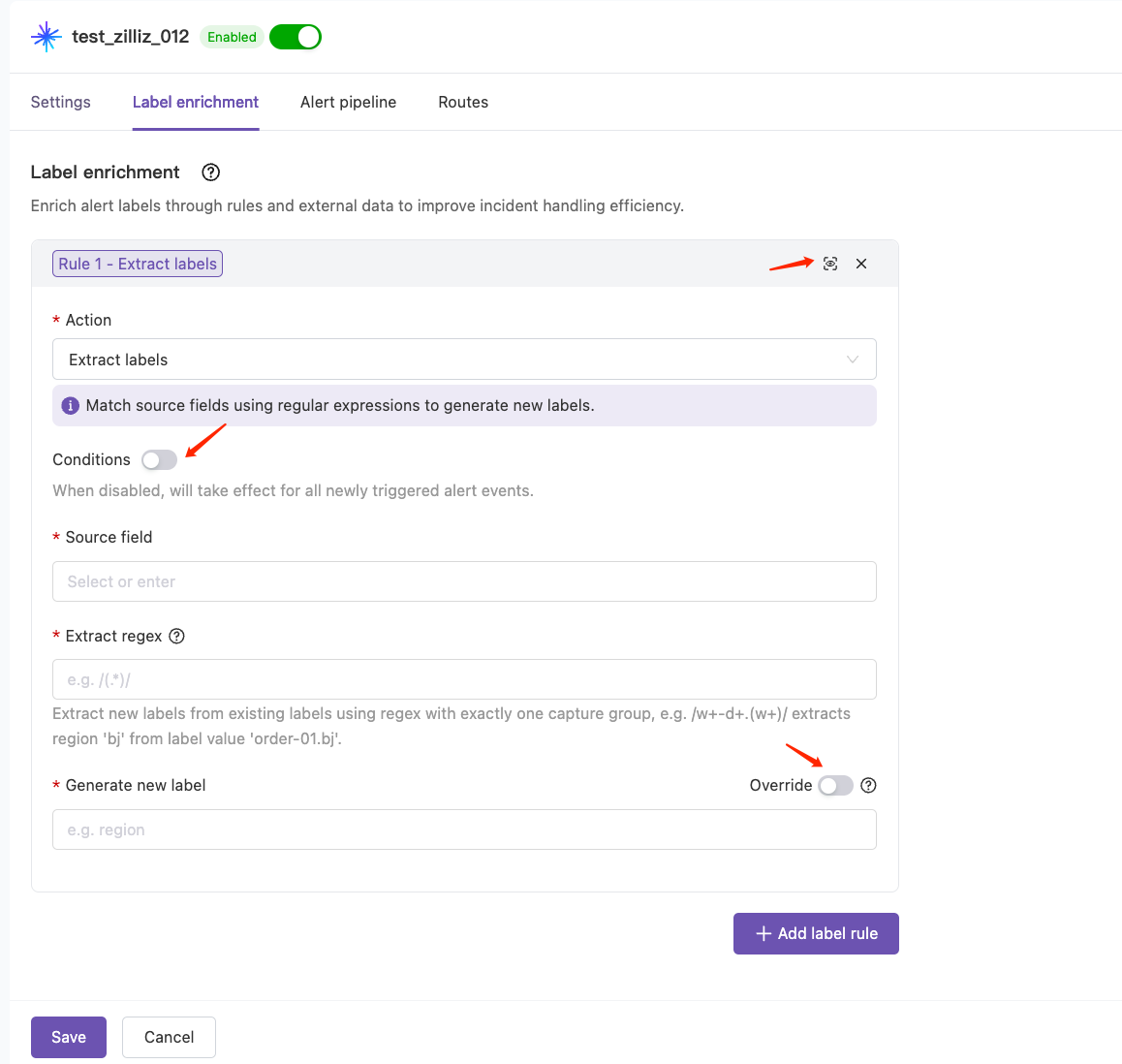Focus the Extract regex input field
The width and height of the screenshot is (1122, 1064).
click(x=463, y=680)
